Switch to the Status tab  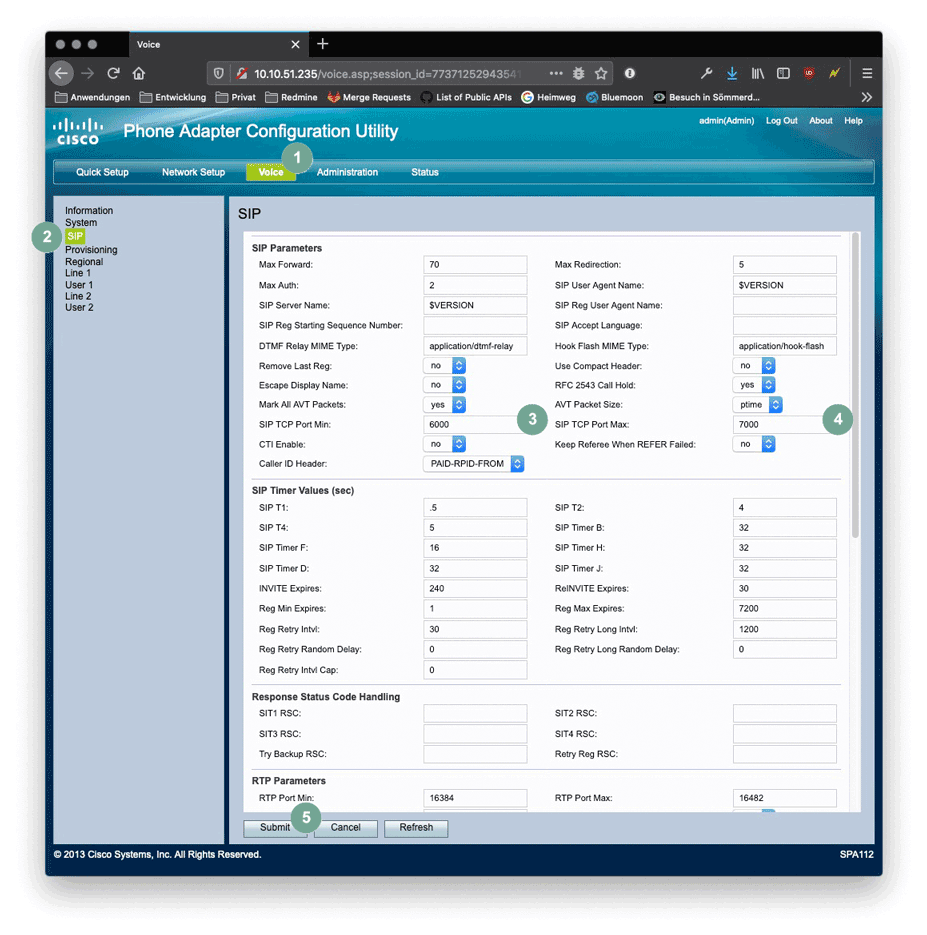[424, 172]
